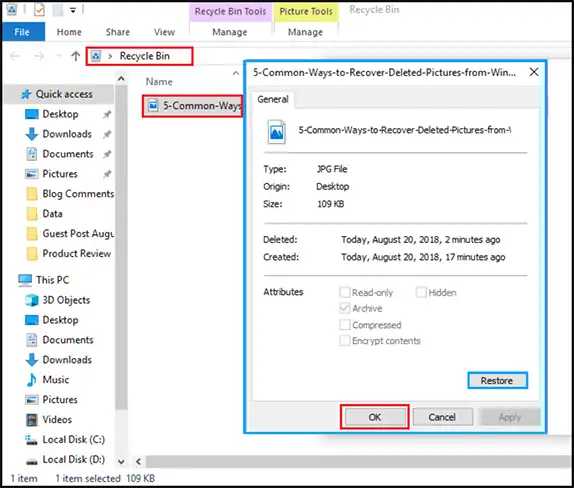Click the Up one level arrow
Image resolution: width=574 pixels, height=488 pixels.
(x=75, y=56)
